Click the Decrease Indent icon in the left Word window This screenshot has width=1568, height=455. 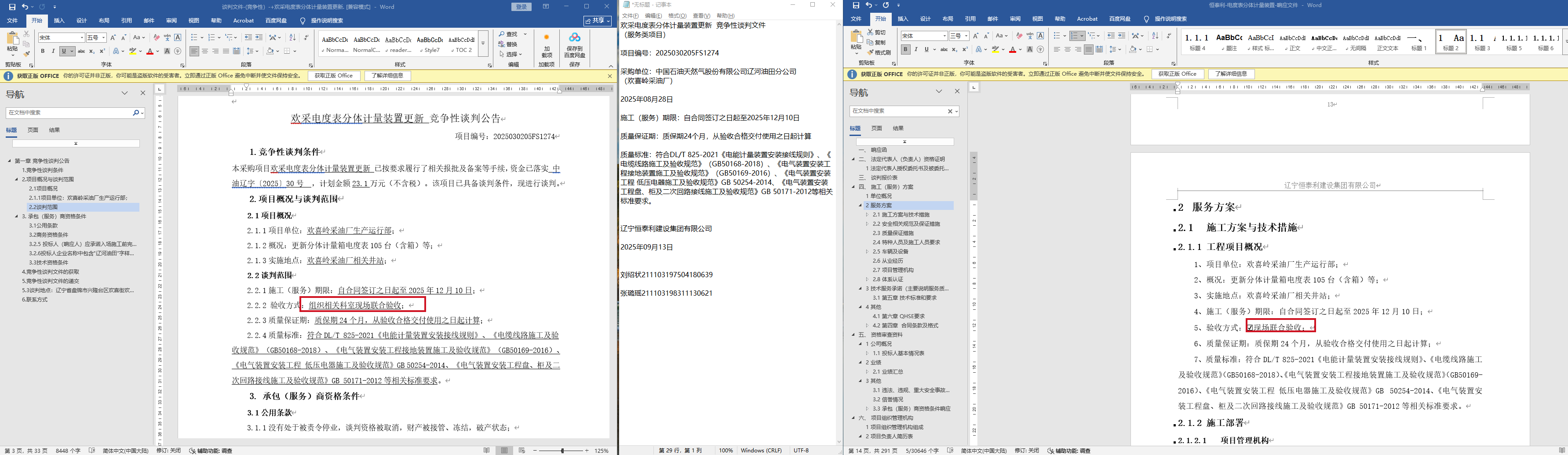click(248, 38)
